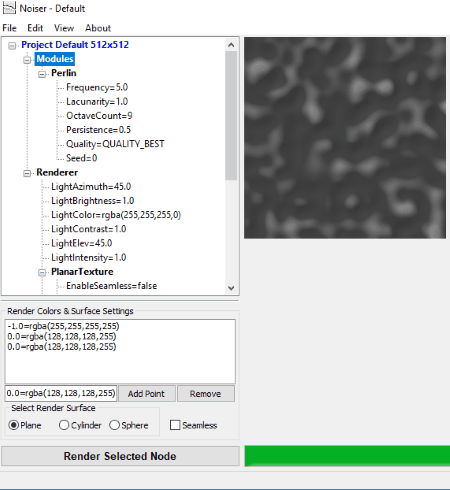
Task: Click the green render progress bar
Action: click(x=347, y=456)
